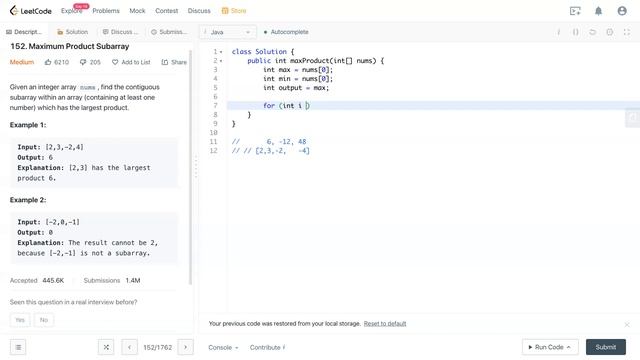Open the user profile avatar menu
Screen dimensions: 640x360
622,11
